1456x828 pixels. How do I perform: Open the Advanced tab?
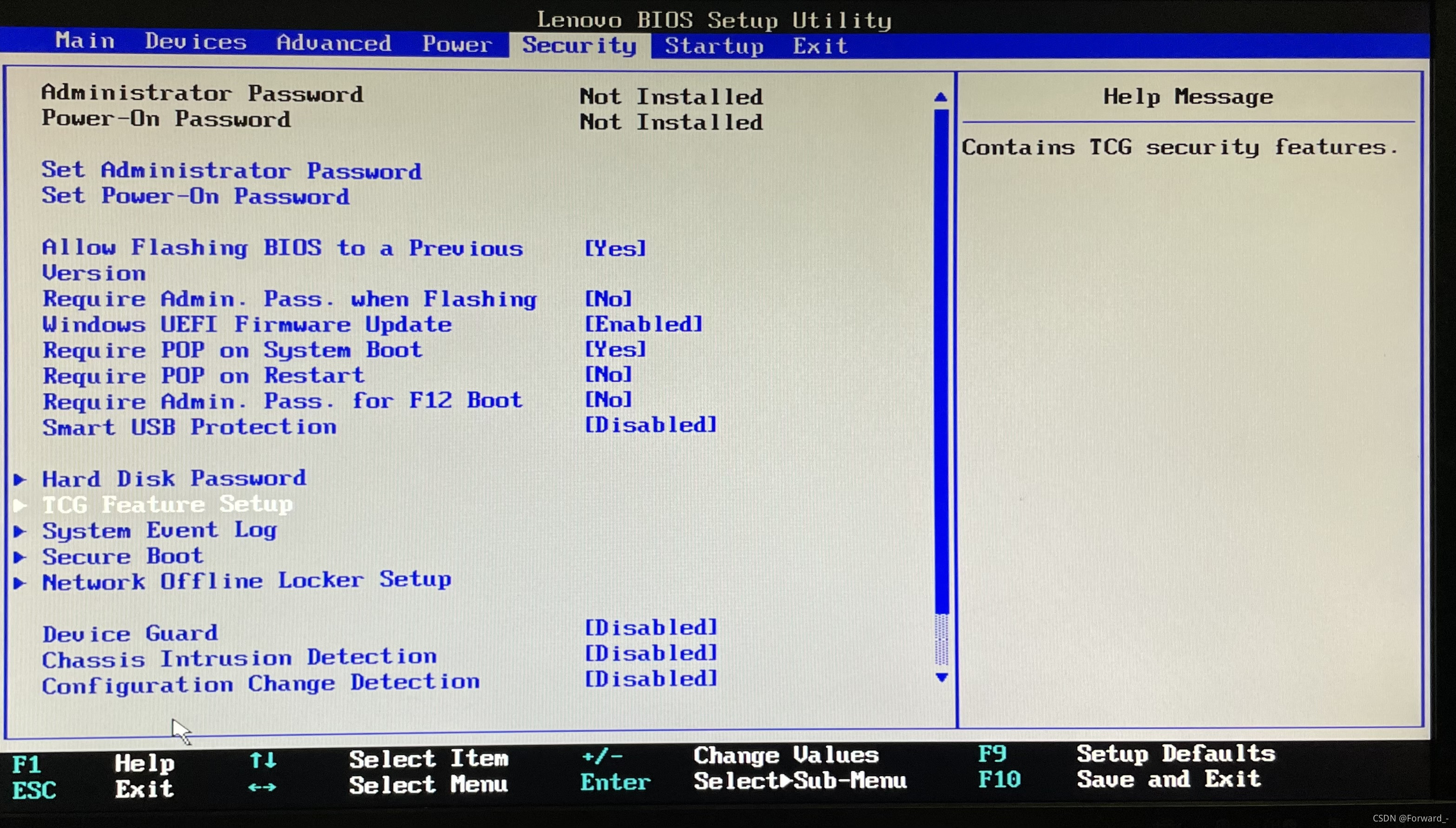click(x=334, y=43)
